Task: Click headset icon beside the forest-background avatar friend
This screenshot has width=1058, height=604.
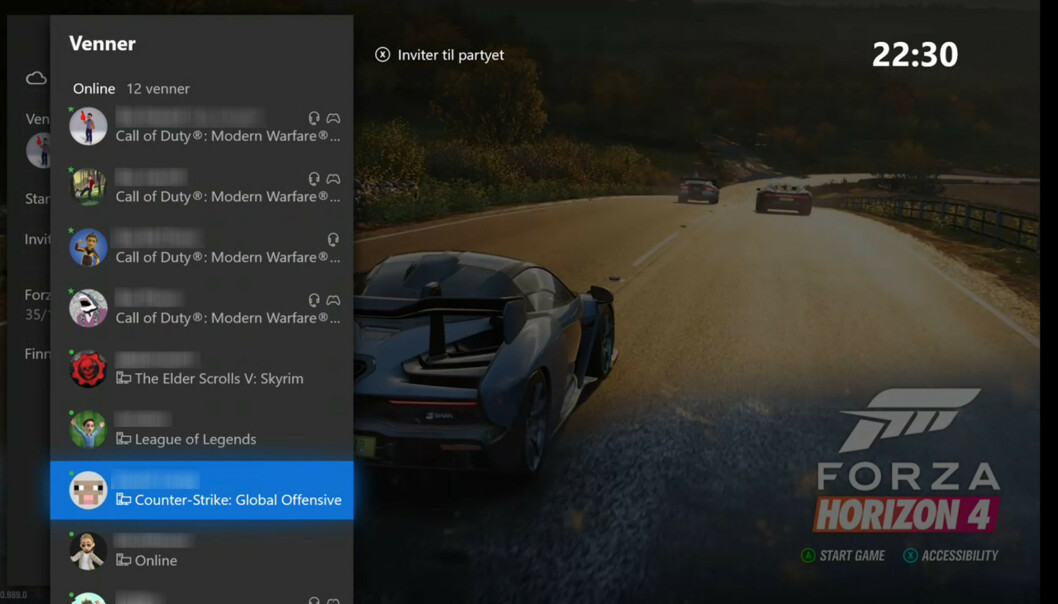Action: (314, 179)
